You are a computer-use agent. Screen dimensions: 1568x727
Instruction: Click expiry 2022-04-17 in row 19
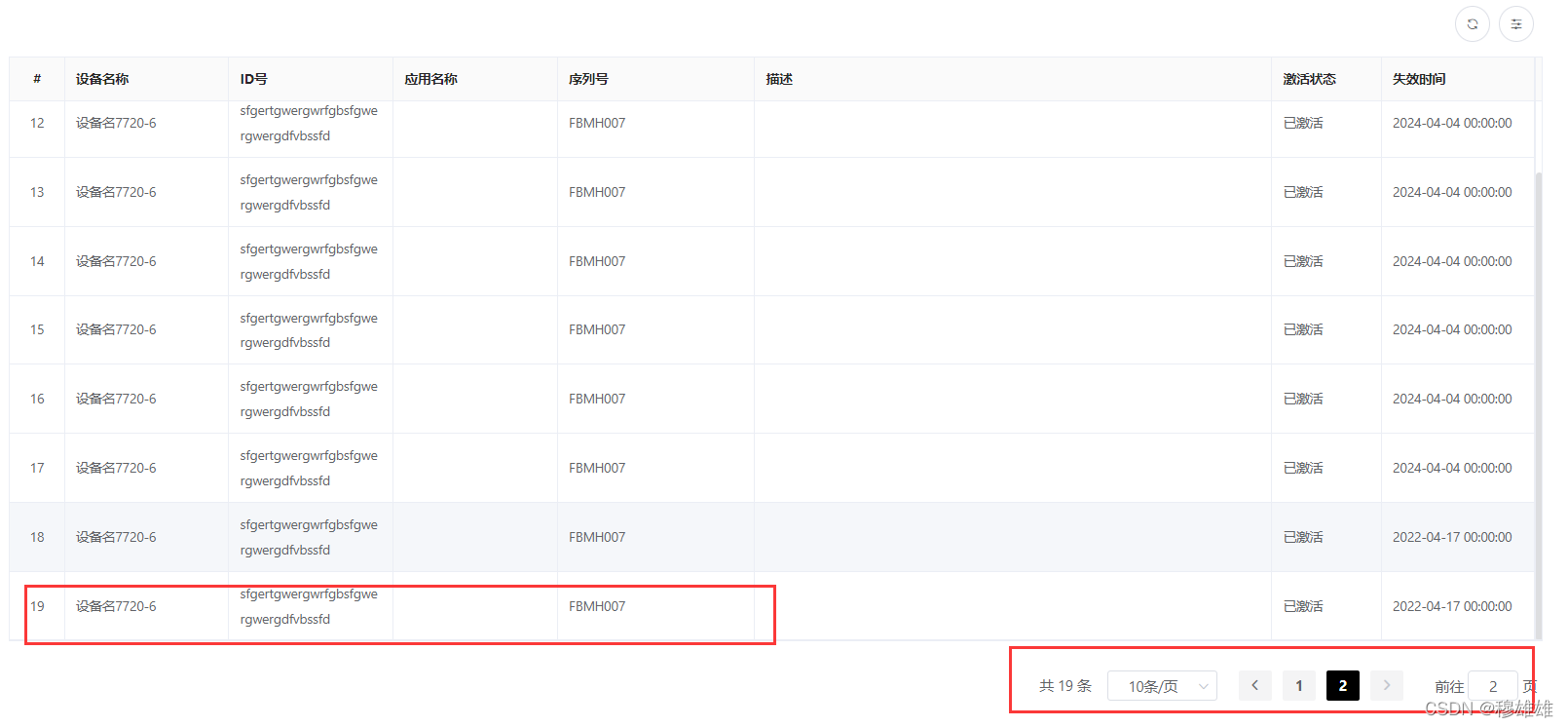tap(1452, 606)
